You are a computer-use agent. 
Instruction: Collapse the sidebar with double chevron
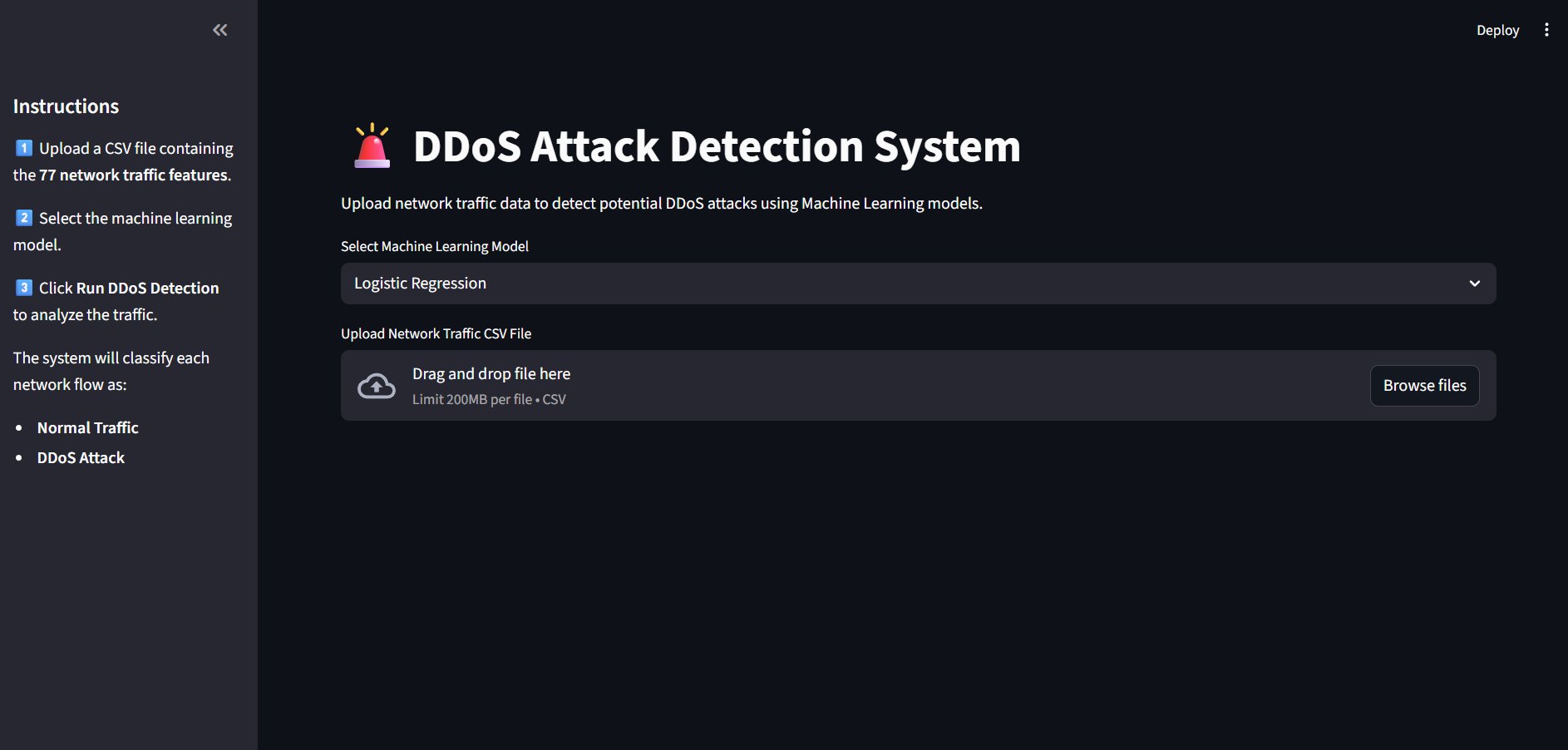click(219, 30)
